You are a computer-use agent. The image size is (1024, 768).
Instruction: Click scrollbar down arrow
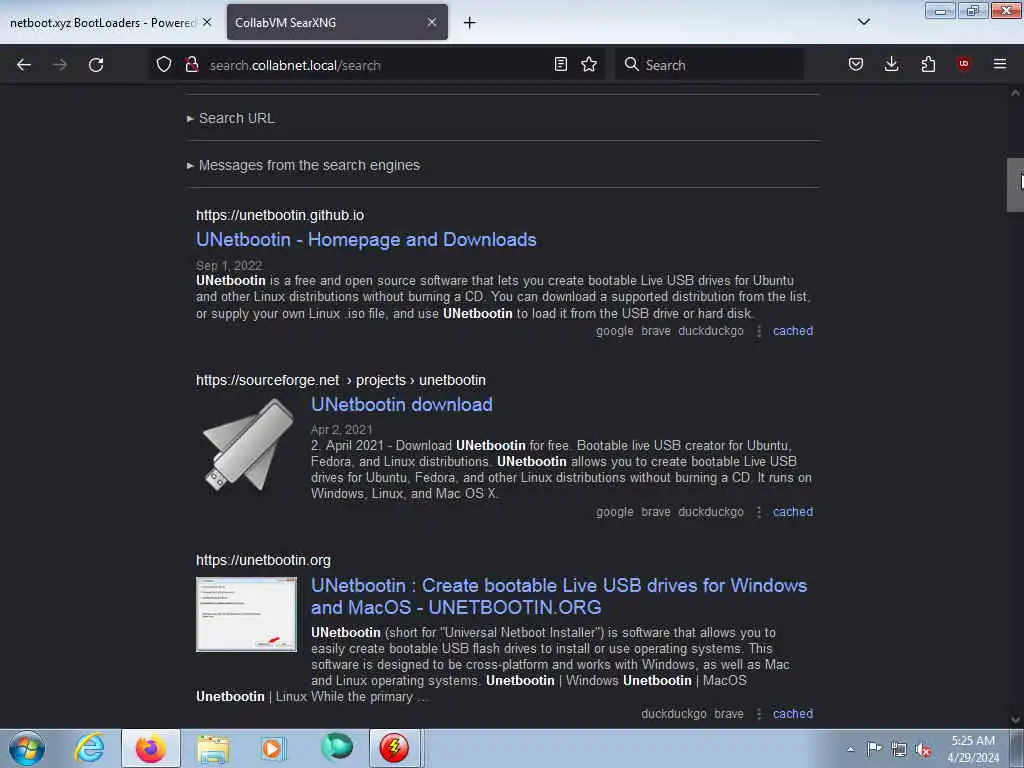pos(1015,720)
